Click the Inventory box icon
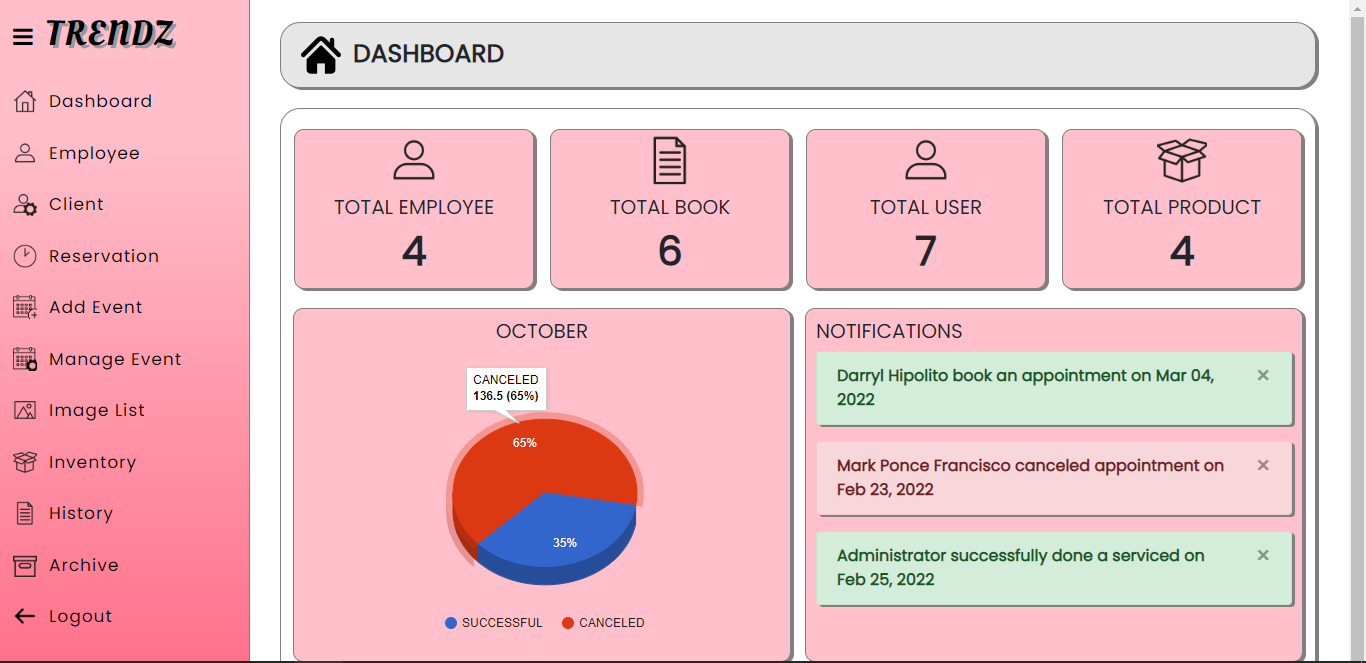Viewport: 1366px width, 663px height. pos(24,461)
